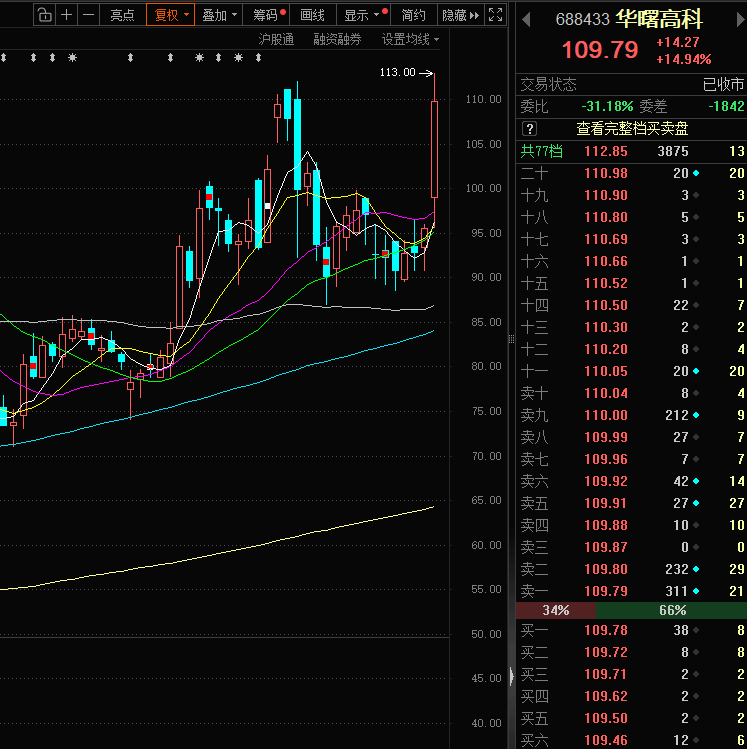Viewport: 747px width, 749px height.
Task: Toggle the 简约 simple mode
Action: 414,15
